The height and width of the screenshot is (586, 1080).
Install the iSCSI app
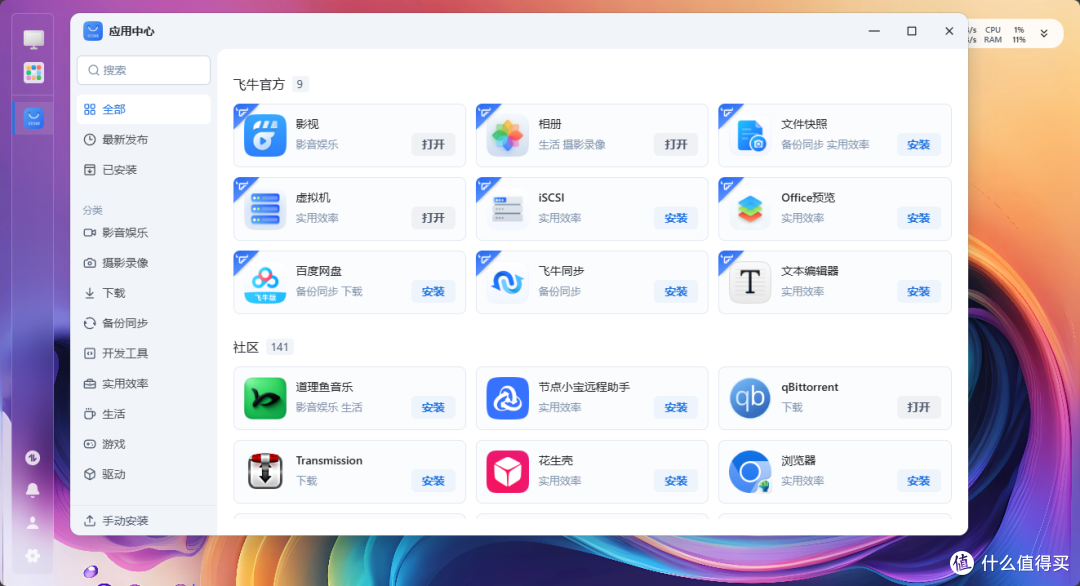[676, 218]
